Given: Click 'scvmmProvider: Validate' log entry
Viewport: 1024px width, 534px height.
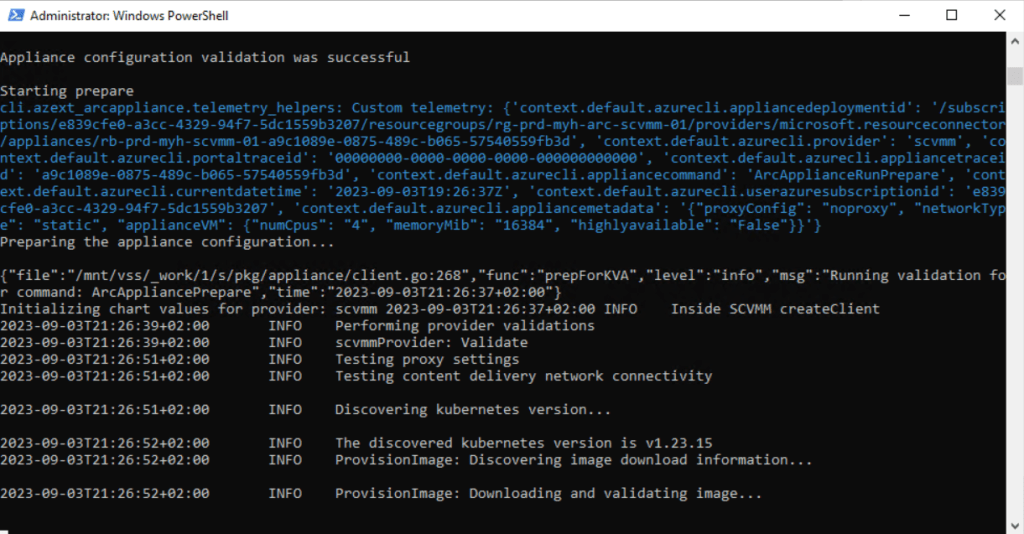Looking at the screenshot, I should [x=430, y=342].
